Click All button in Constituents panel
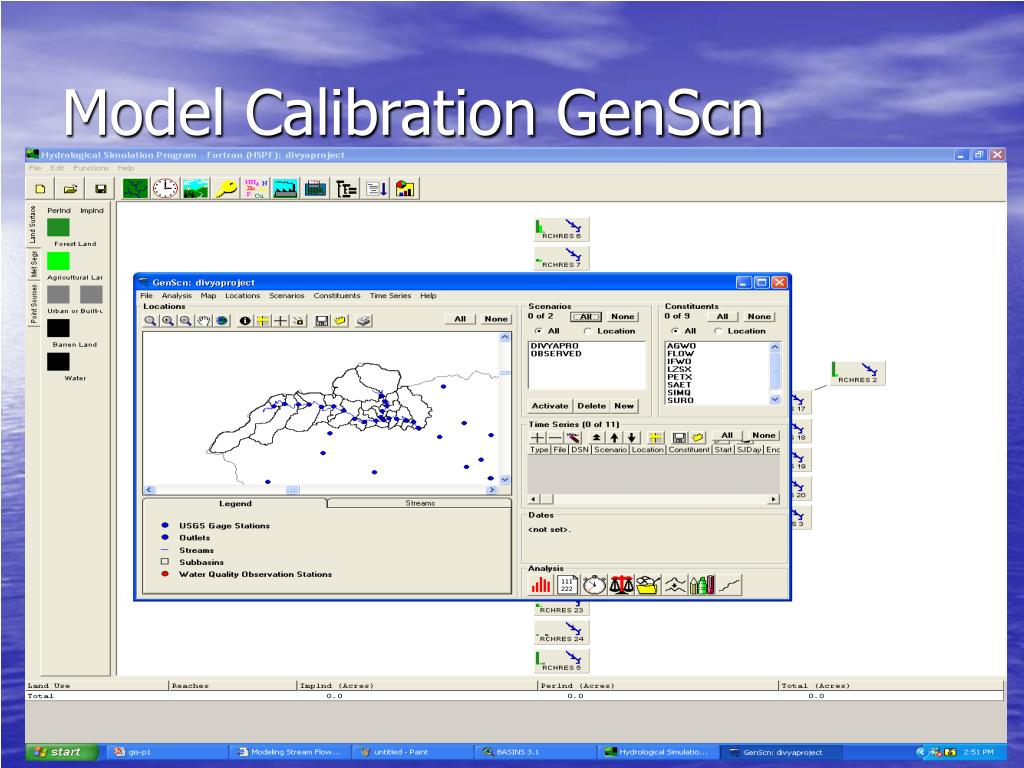This screenshot has height=768, width=1024. [722, 317]
